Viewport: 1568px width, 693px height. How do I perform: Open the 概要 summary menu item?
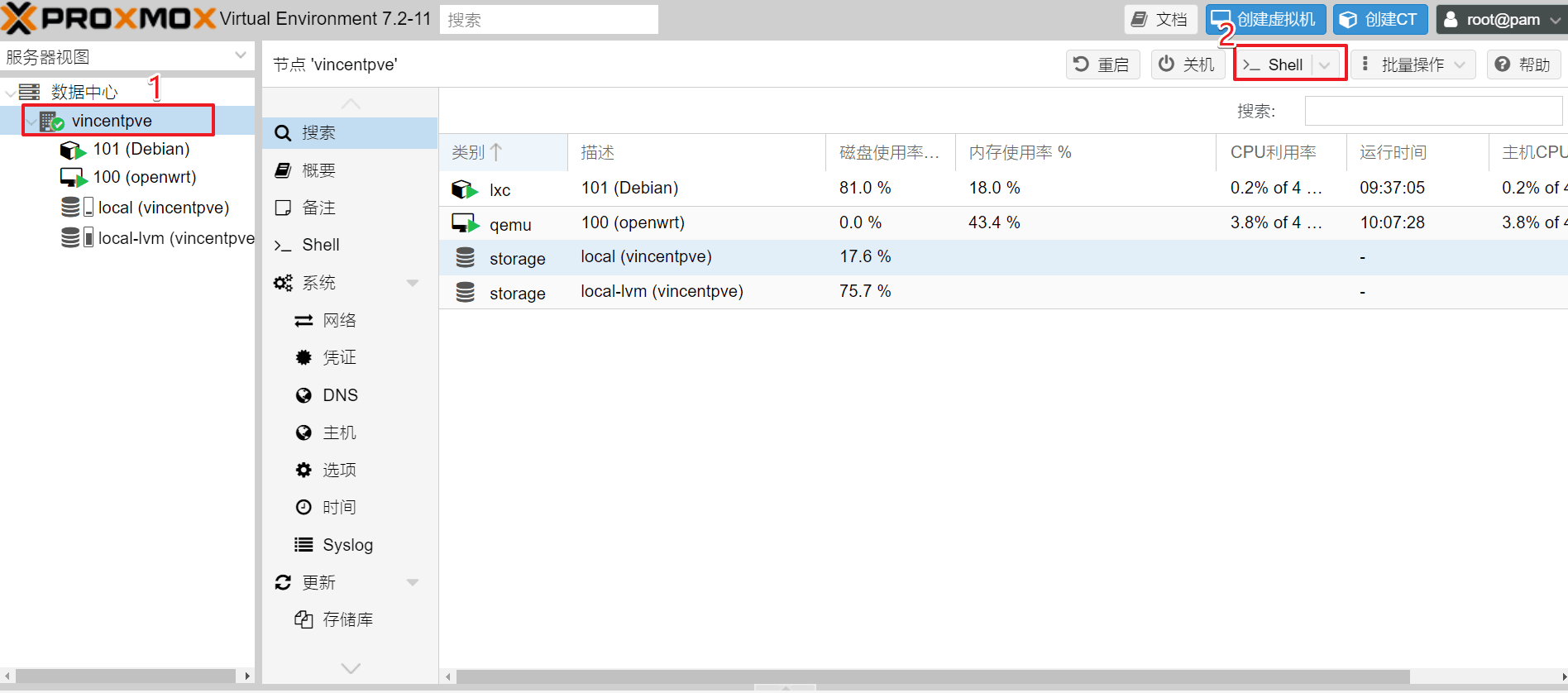tap(318, 170)
